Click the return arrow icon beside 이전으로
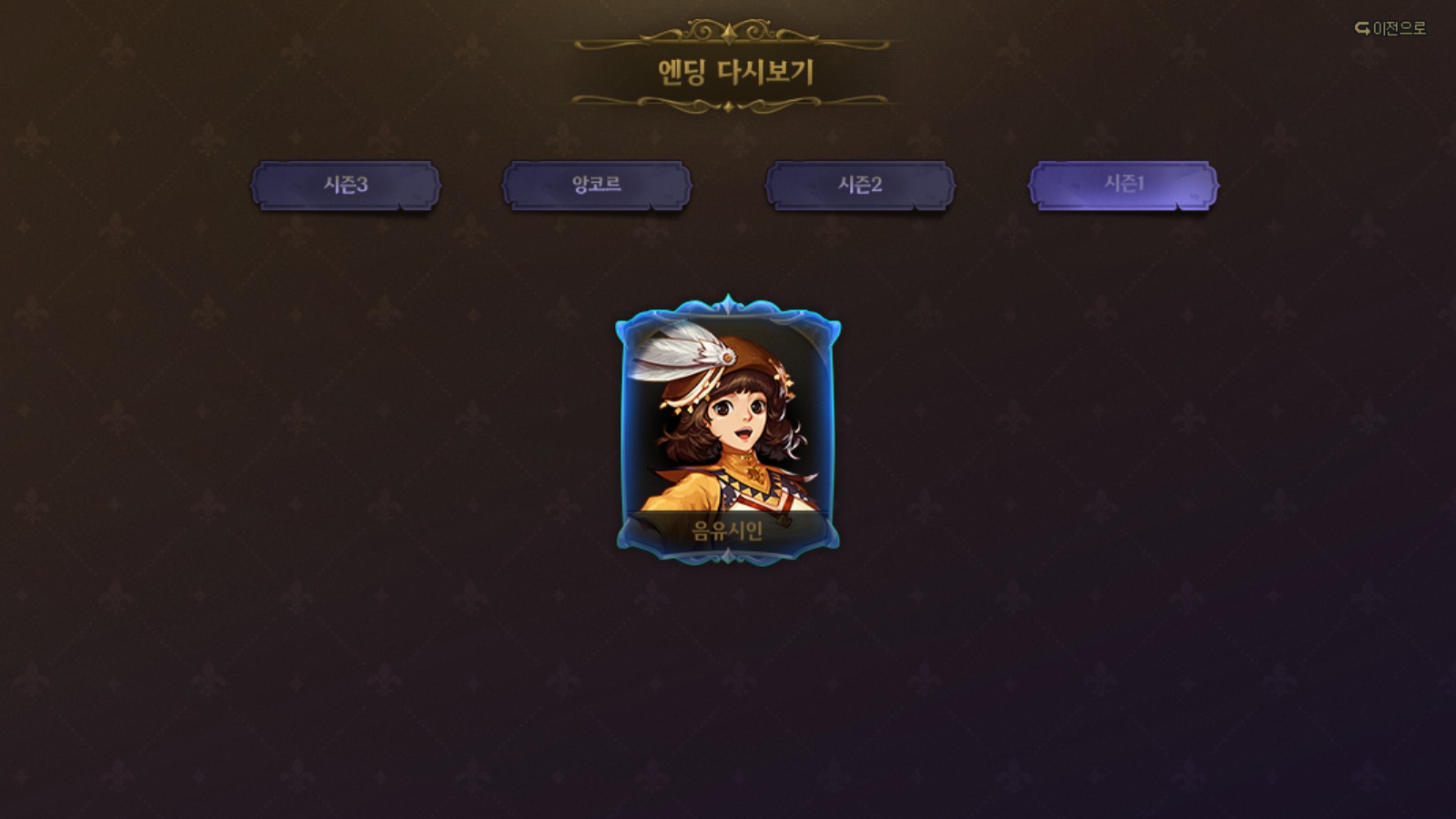The height and width of the screenshot is (819, 1456). point(1362,29)
